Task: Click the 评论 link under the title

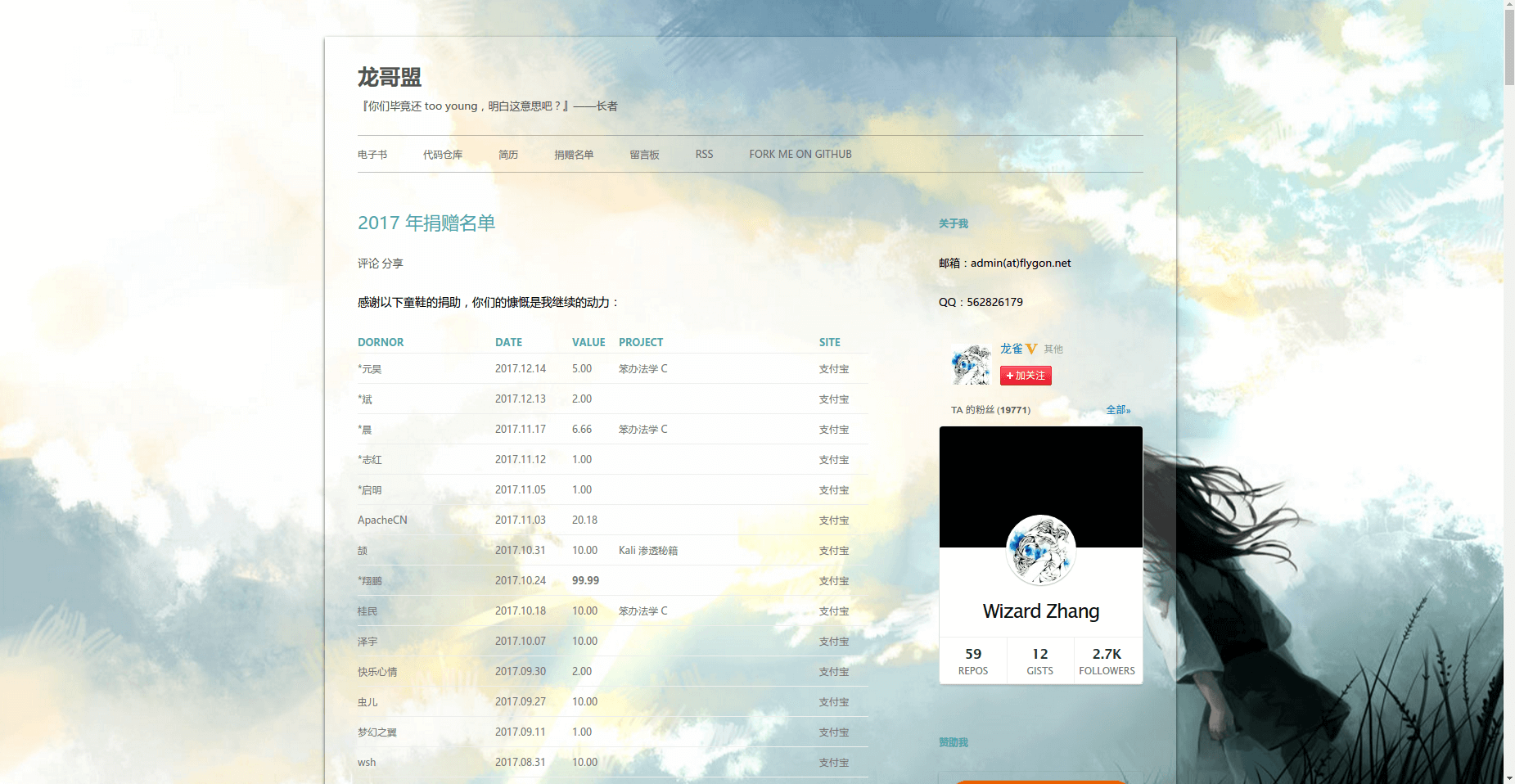Action: 368,264
